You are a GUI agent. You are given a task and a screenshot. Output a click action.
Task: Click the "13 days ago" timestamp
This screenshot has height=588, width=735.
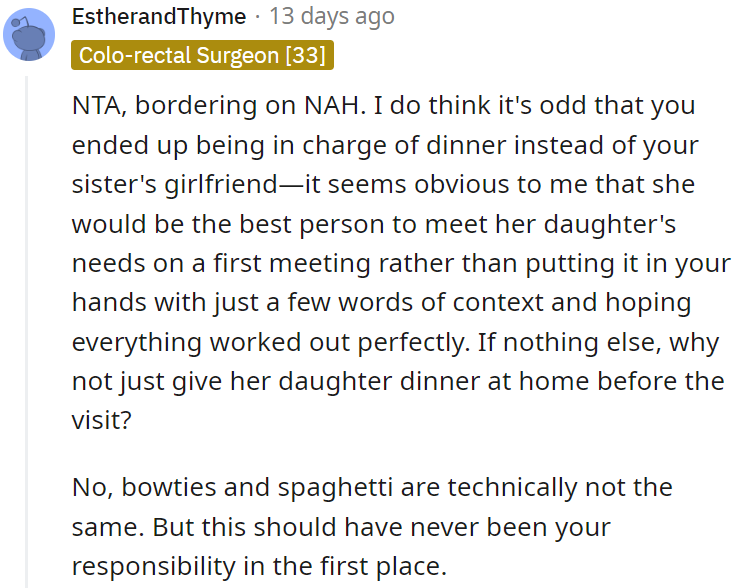coord(330,16)
